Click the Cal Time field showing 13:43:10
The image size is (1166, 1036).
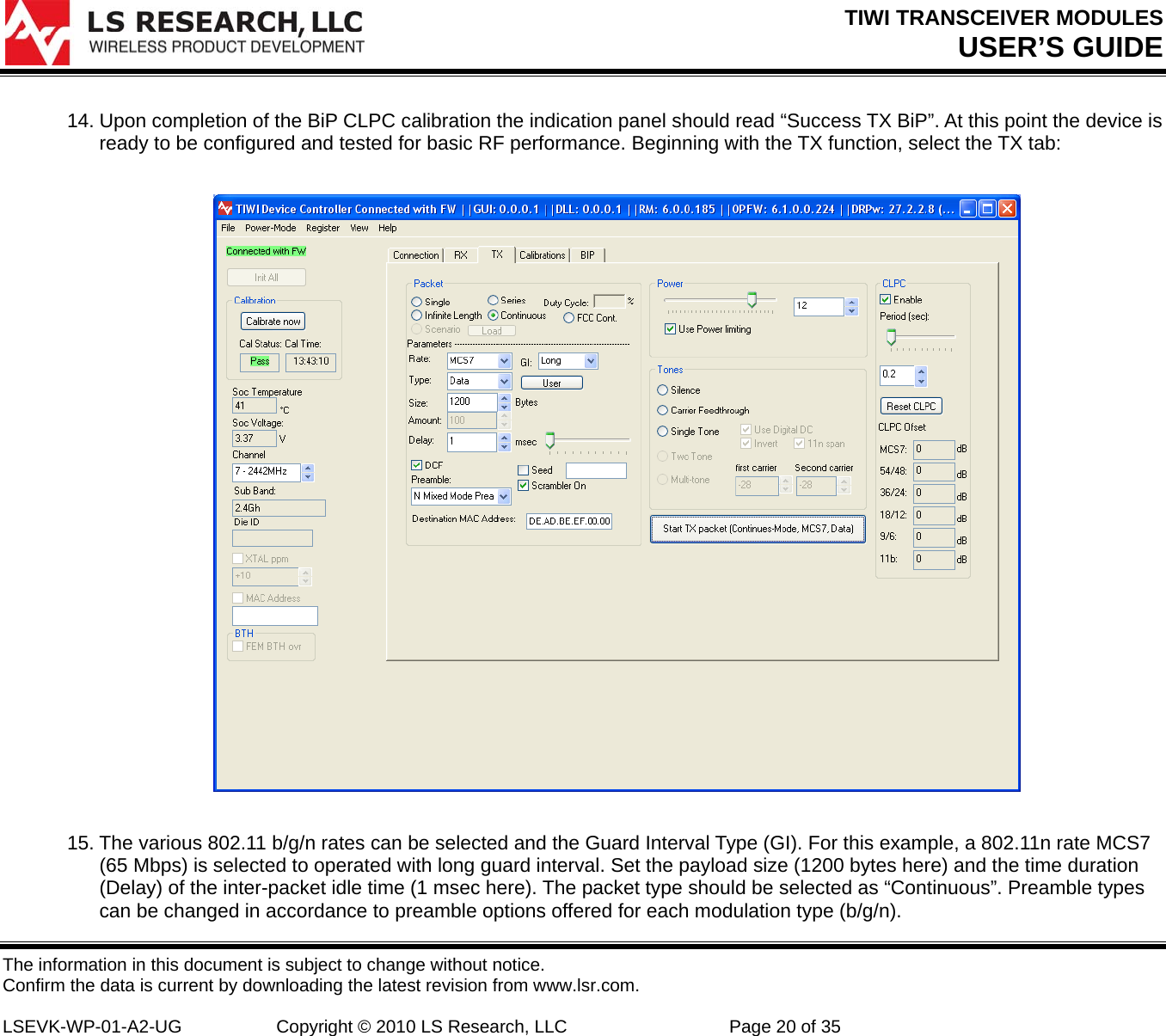[310, 362]
